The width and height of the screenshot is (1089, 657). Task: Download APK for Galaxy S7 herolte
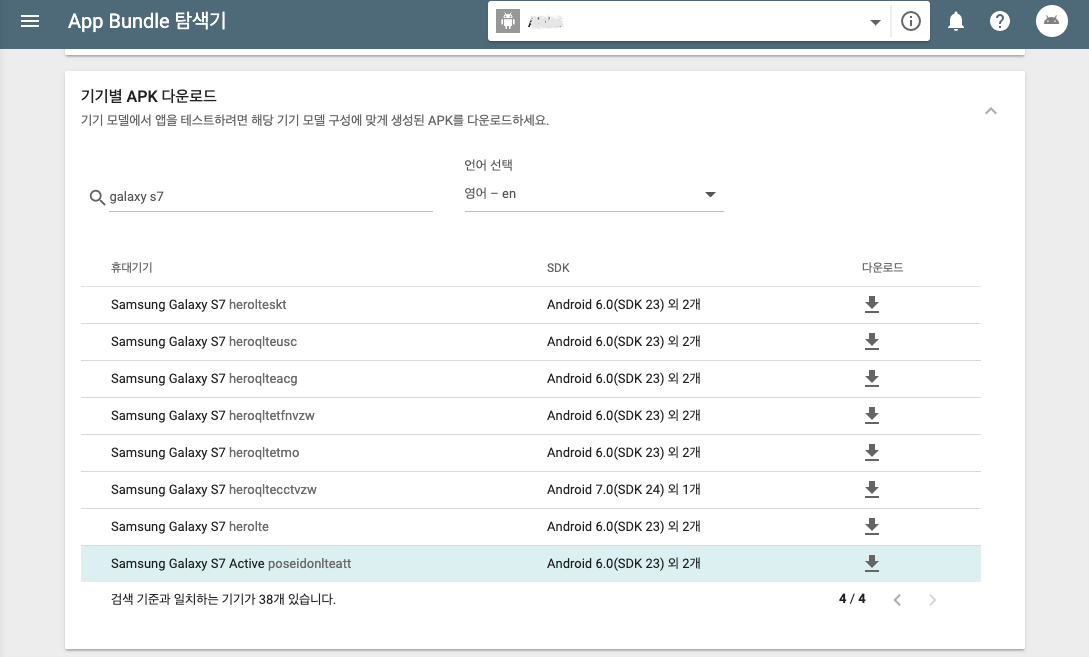point(872,526)
